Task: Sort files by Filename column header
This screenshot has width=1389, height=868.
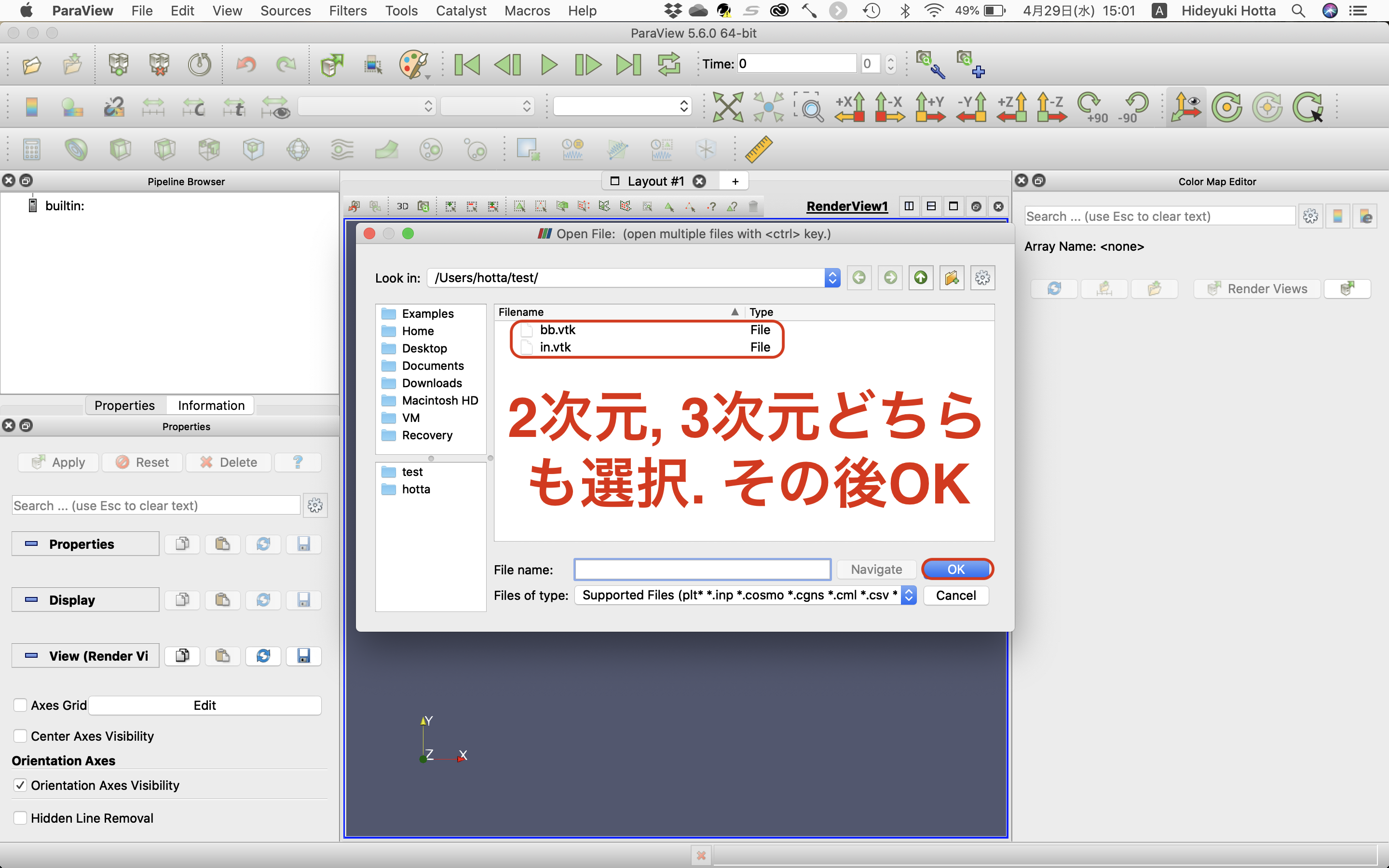Action: click(619, 312)
